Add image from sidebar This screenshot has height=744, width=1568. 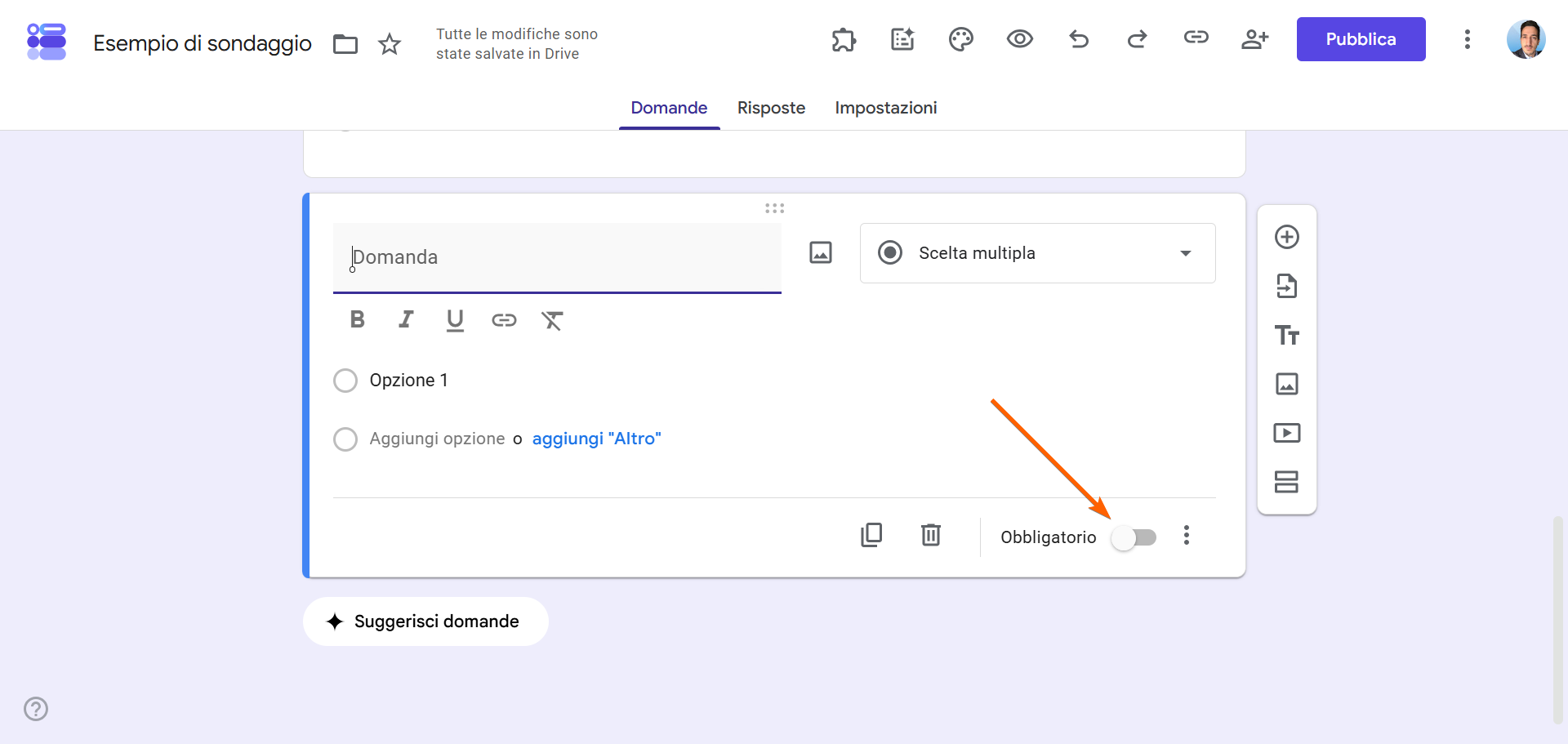tap(1287, 384)
